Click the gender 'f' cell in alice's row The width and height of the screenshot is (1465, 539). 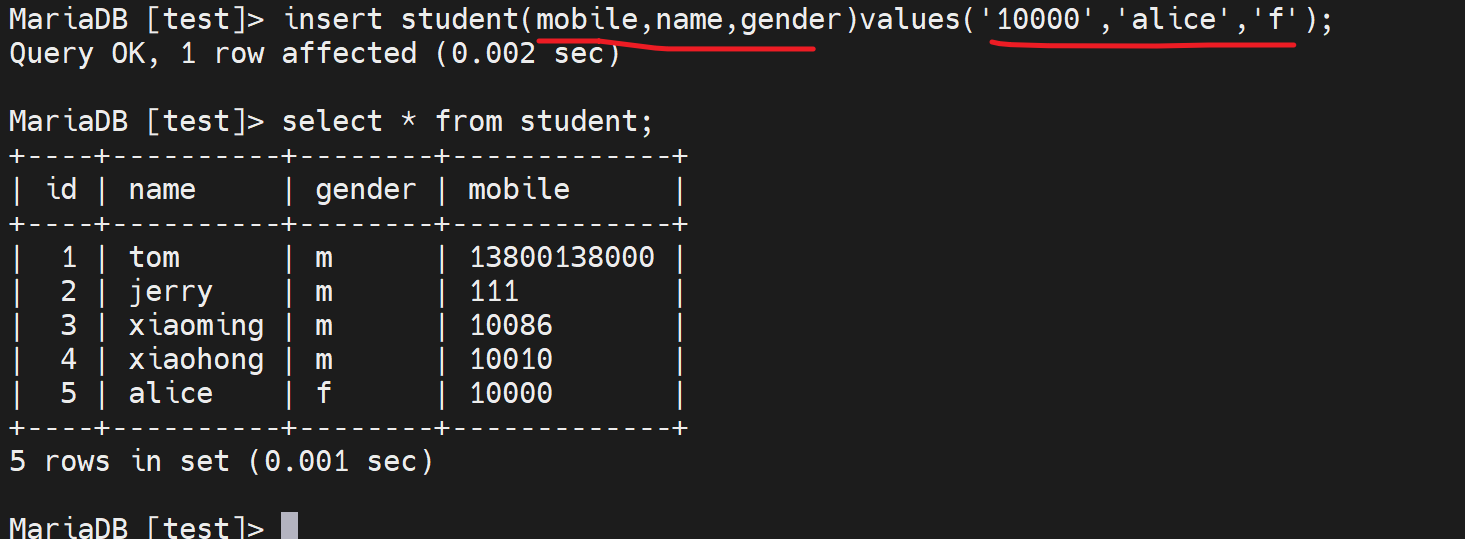coord(323,393)
